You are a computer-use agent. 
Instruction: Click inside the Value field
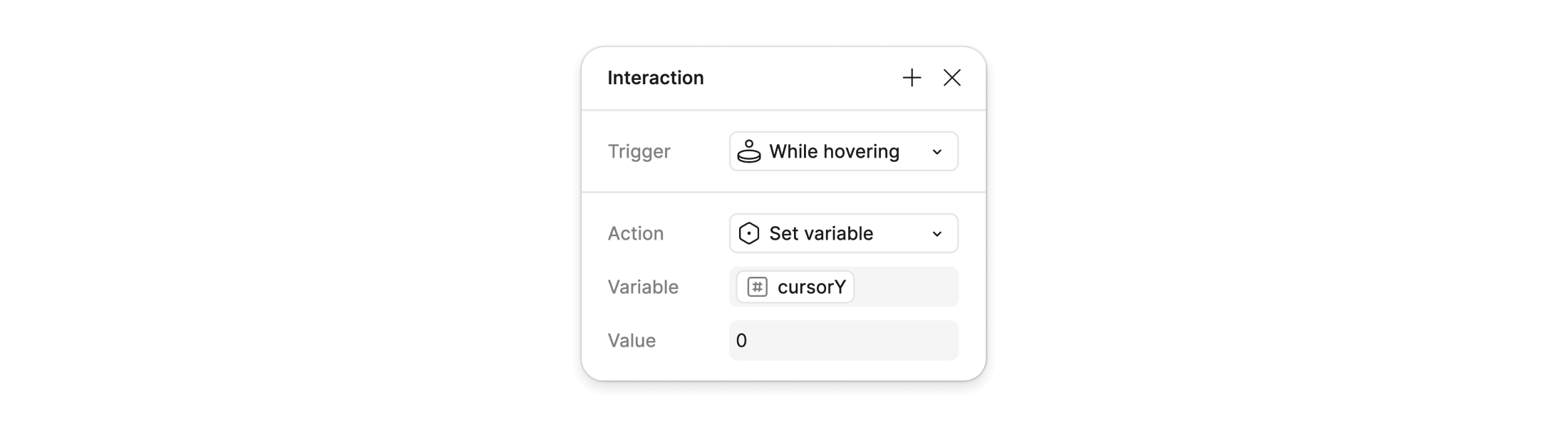[x=843, y=340]
